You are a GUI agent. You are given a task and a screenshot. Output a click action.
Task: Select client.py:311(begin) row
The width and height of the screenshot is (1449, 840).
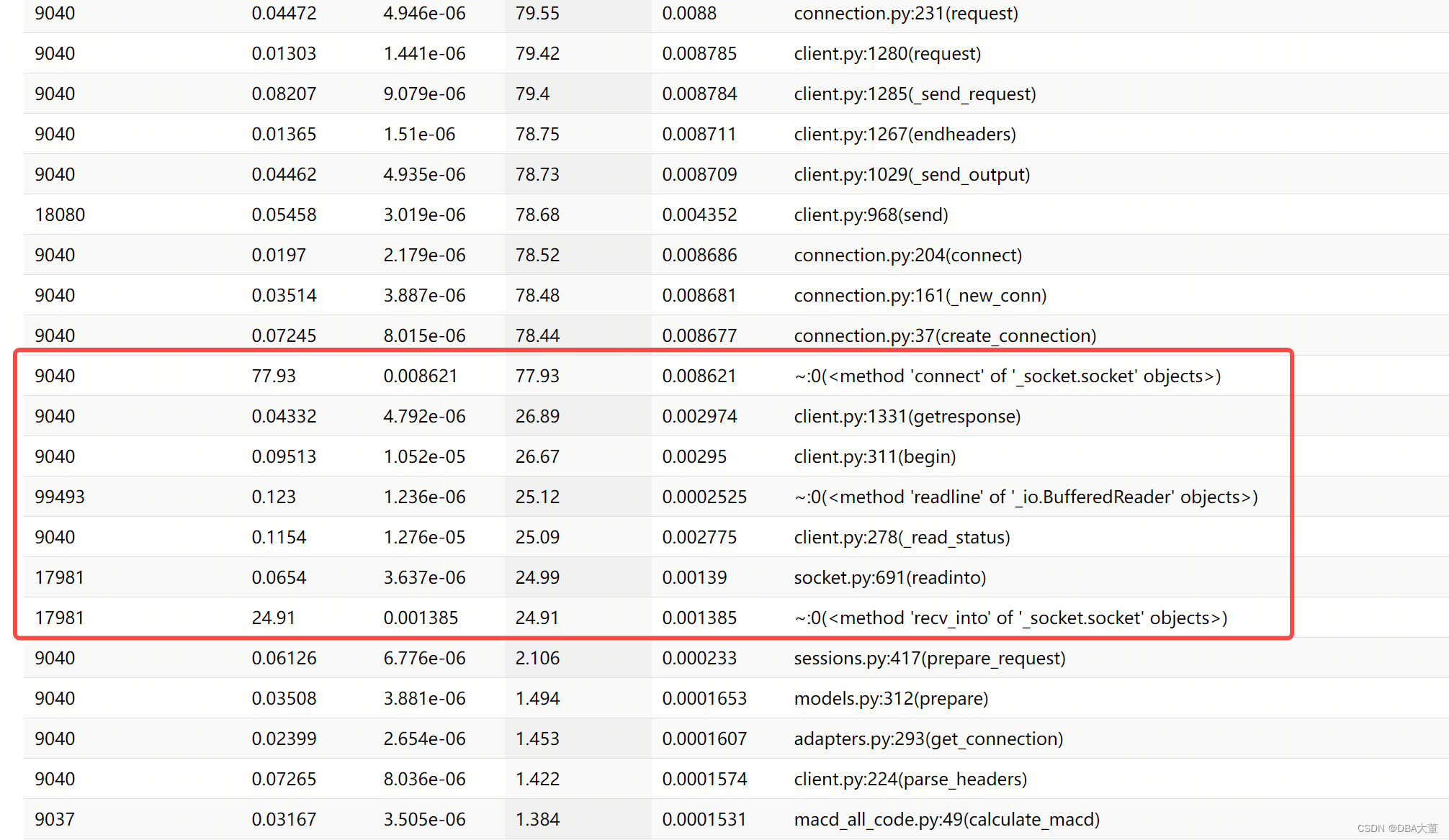(874, 456)
